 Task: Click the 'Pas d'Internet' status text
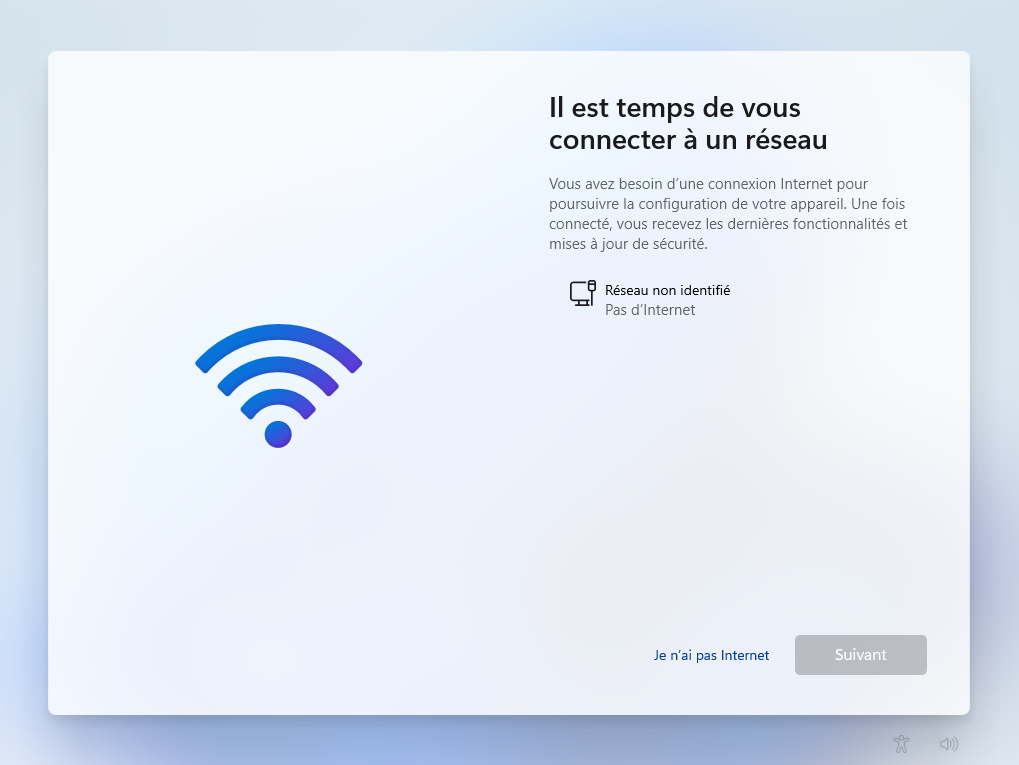point(650,310)
